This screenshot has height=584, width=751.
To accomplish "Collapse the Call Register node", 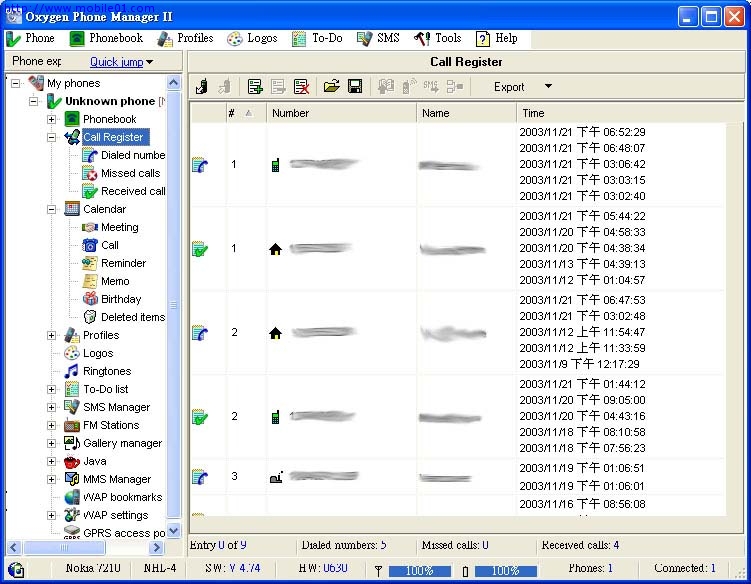I will pos(51,137).
